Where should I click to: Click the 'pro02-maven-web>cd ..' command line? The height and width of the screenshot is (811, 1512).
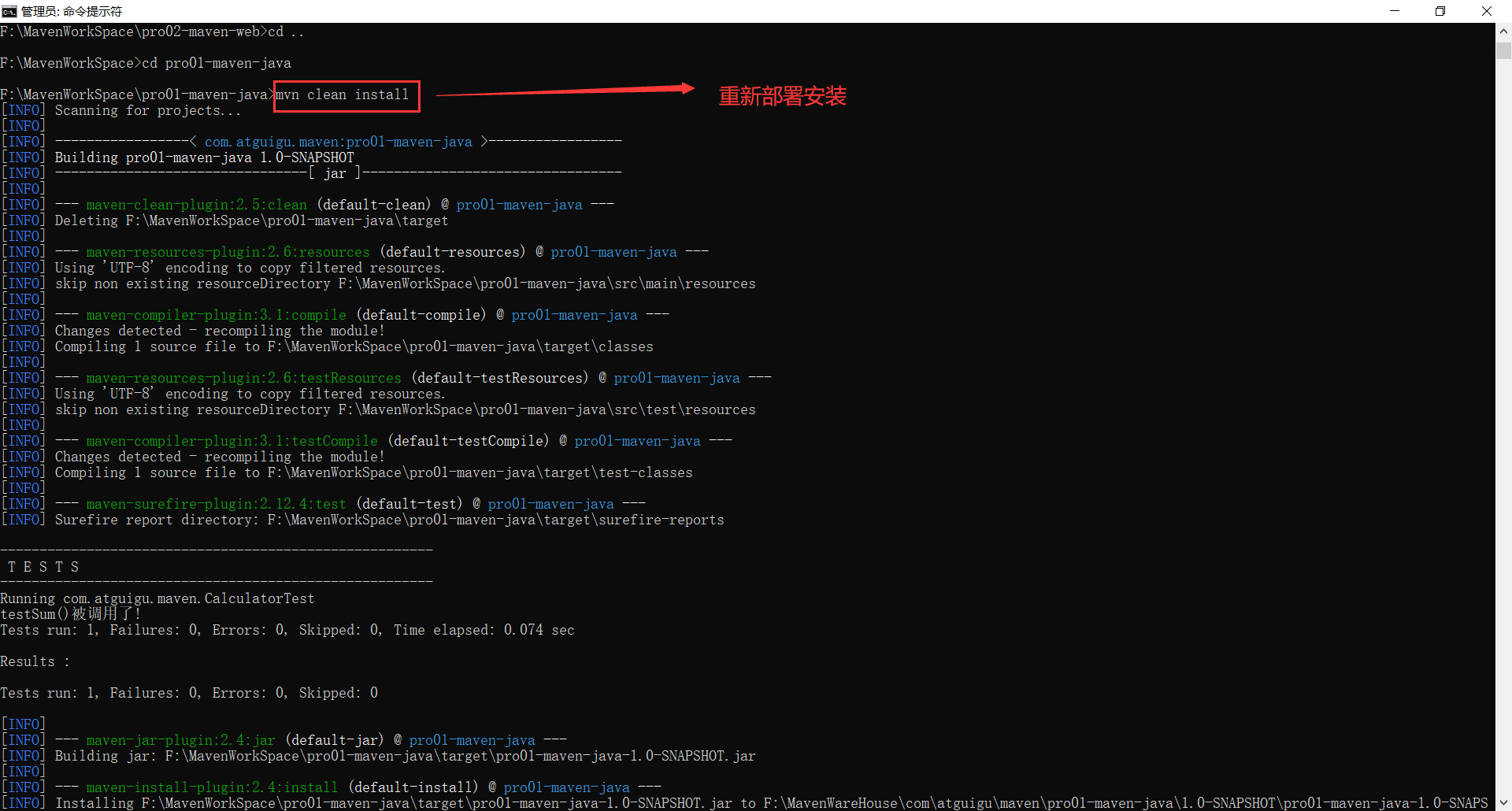click(153, 31)
